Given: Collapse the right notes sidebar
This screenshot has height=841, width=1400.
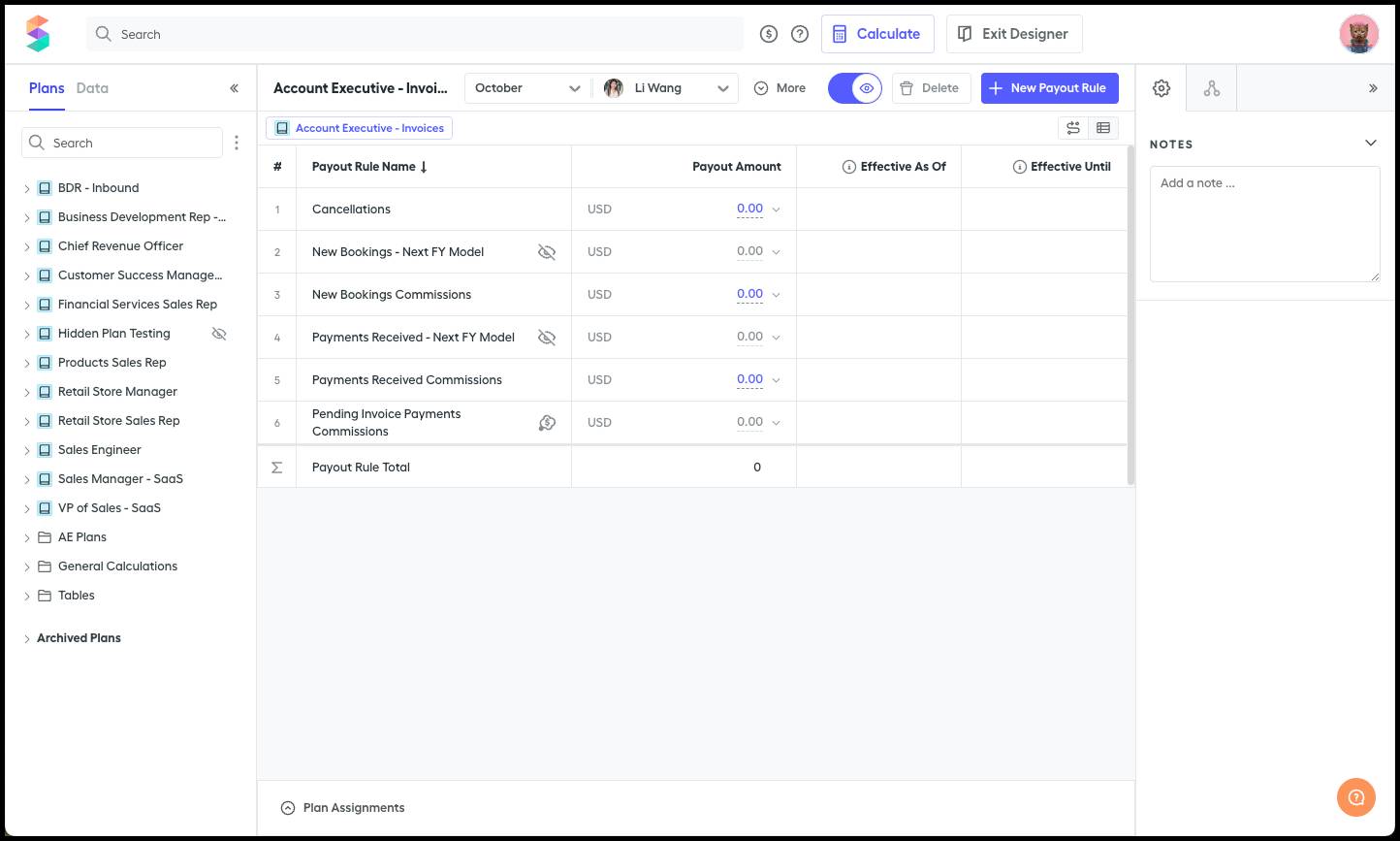Looking at the screenshot, I should (1373, 88).
